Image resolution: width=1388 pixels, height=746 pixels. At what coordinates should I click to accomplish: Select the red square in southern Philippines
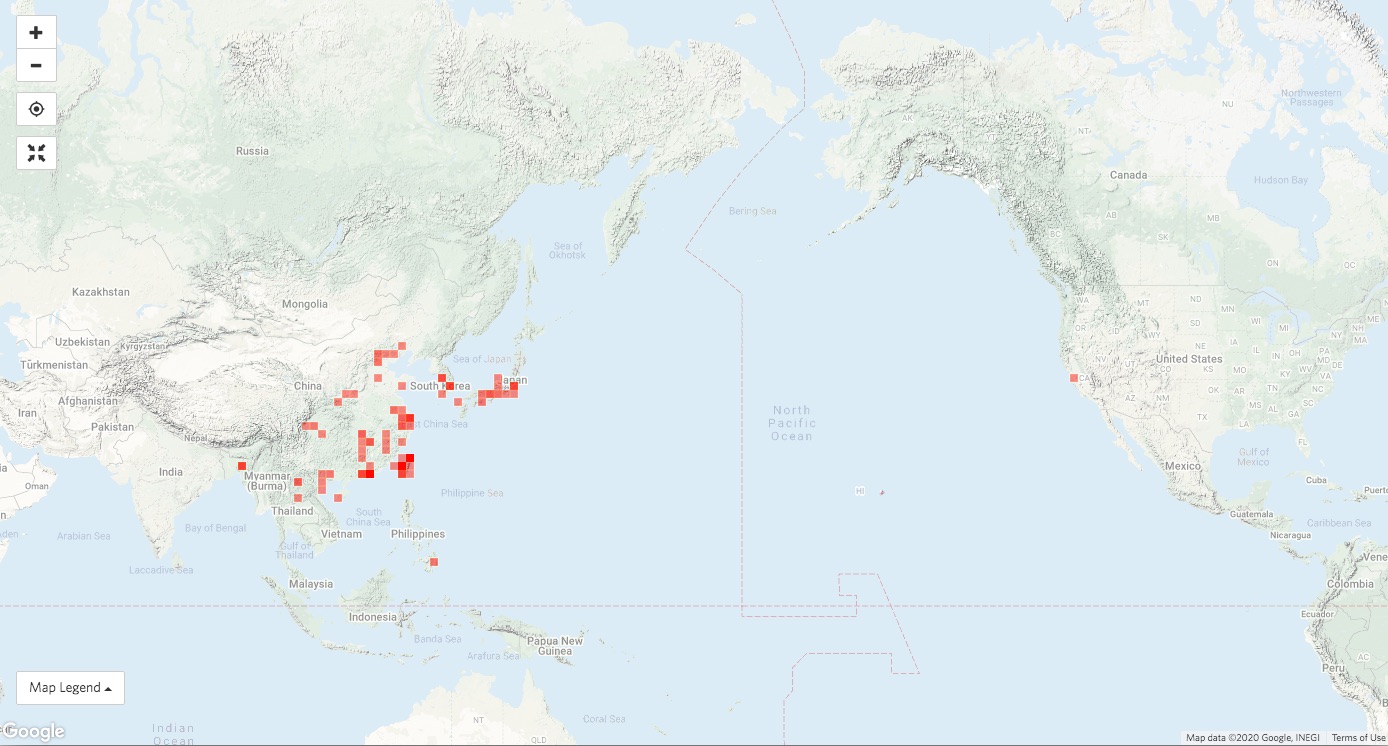pyautogui.click(x=433, y=562)
